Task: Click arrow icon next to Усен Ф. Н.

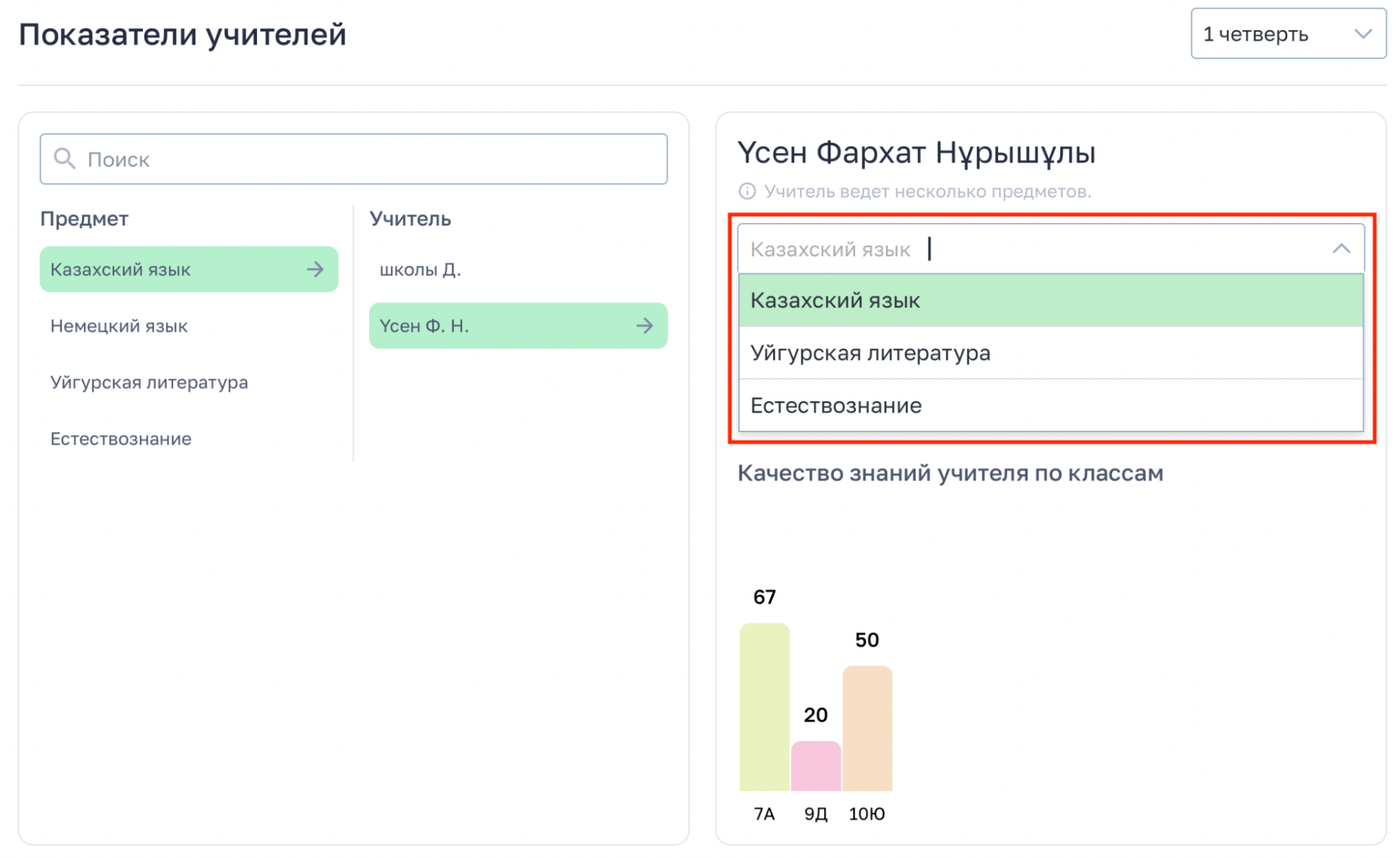Action: (x=644, y=326)
